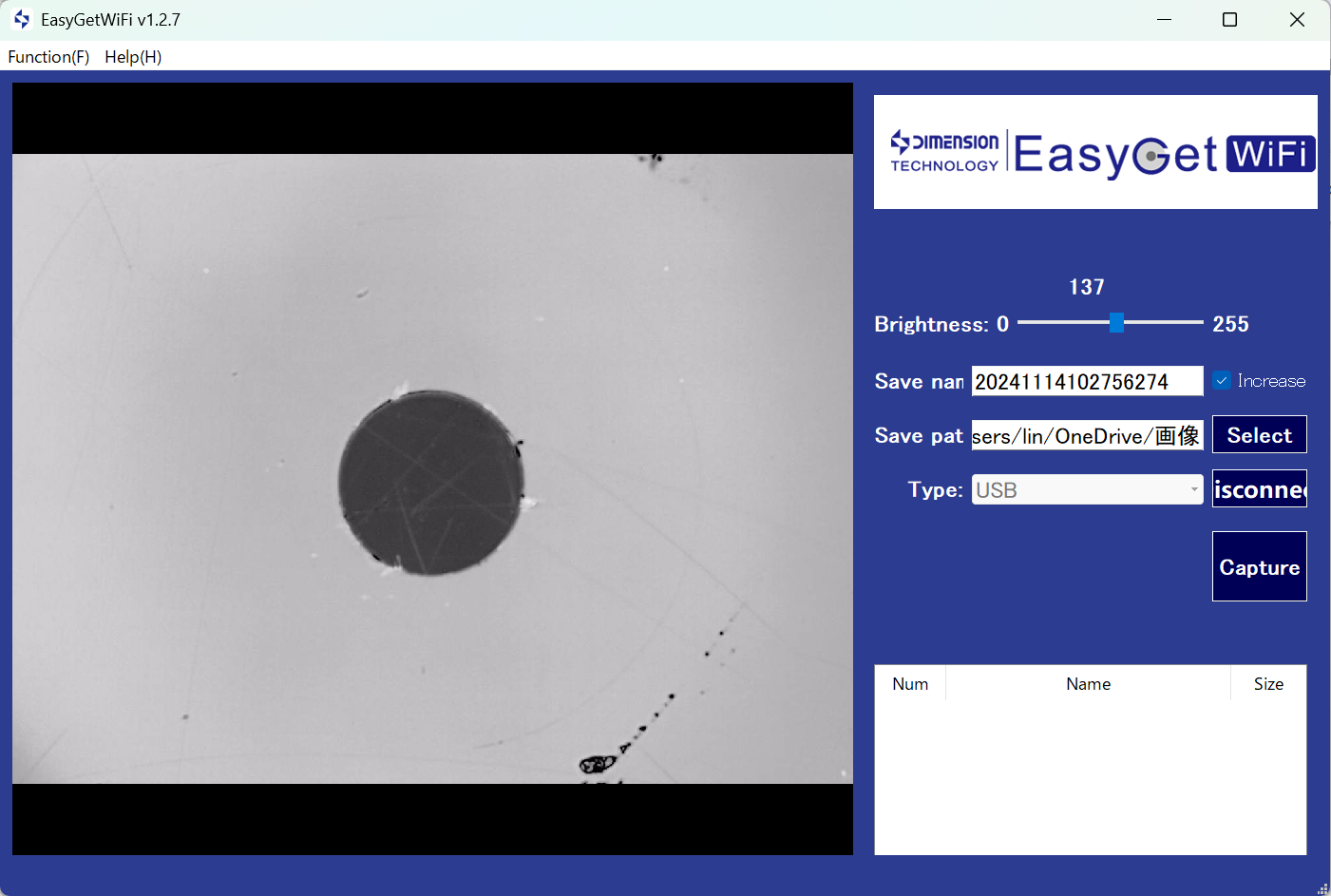Click the EasyGetWiFi app icon in title bar

pos(22,20)
